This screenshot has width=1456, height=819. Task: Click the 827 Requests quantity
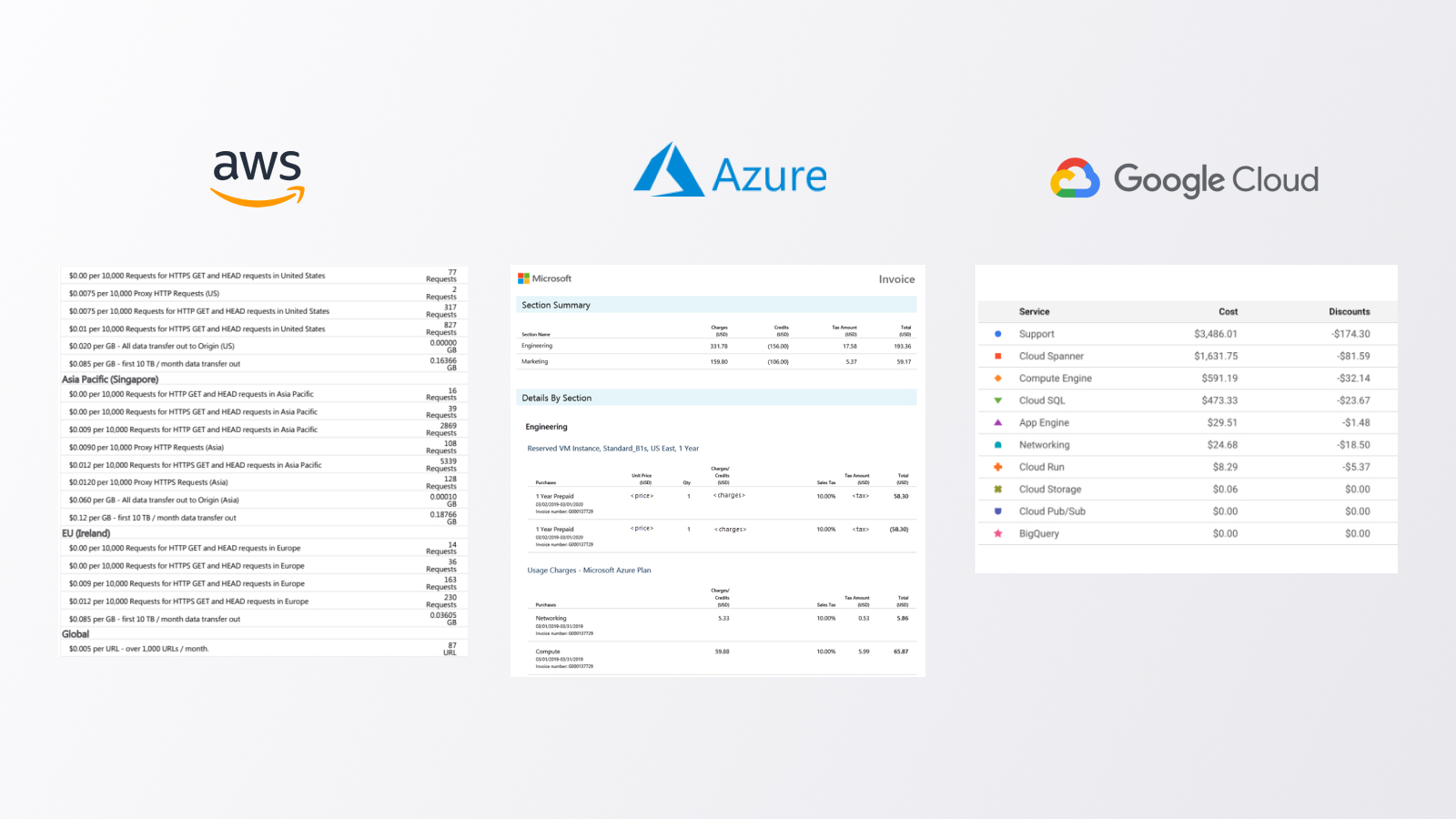441,329
